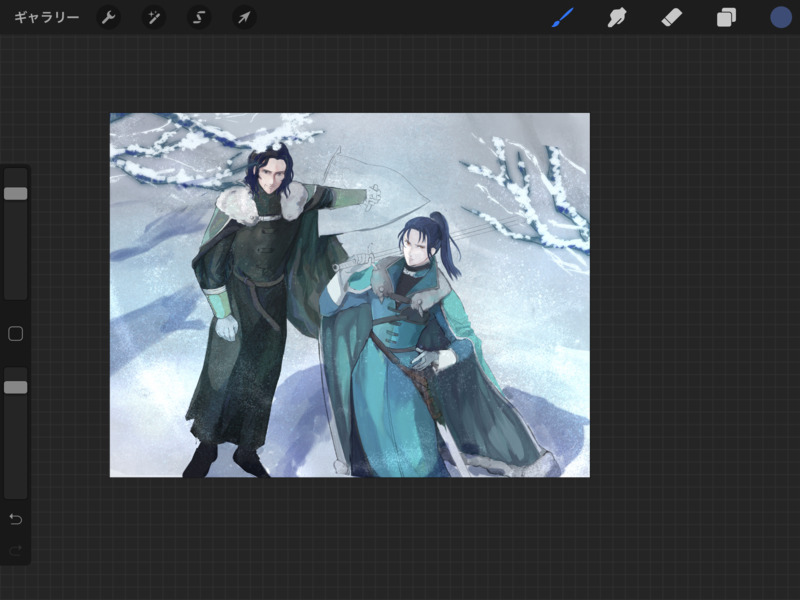
Task: Click the brush size slider handle
Action: (16, 193)
